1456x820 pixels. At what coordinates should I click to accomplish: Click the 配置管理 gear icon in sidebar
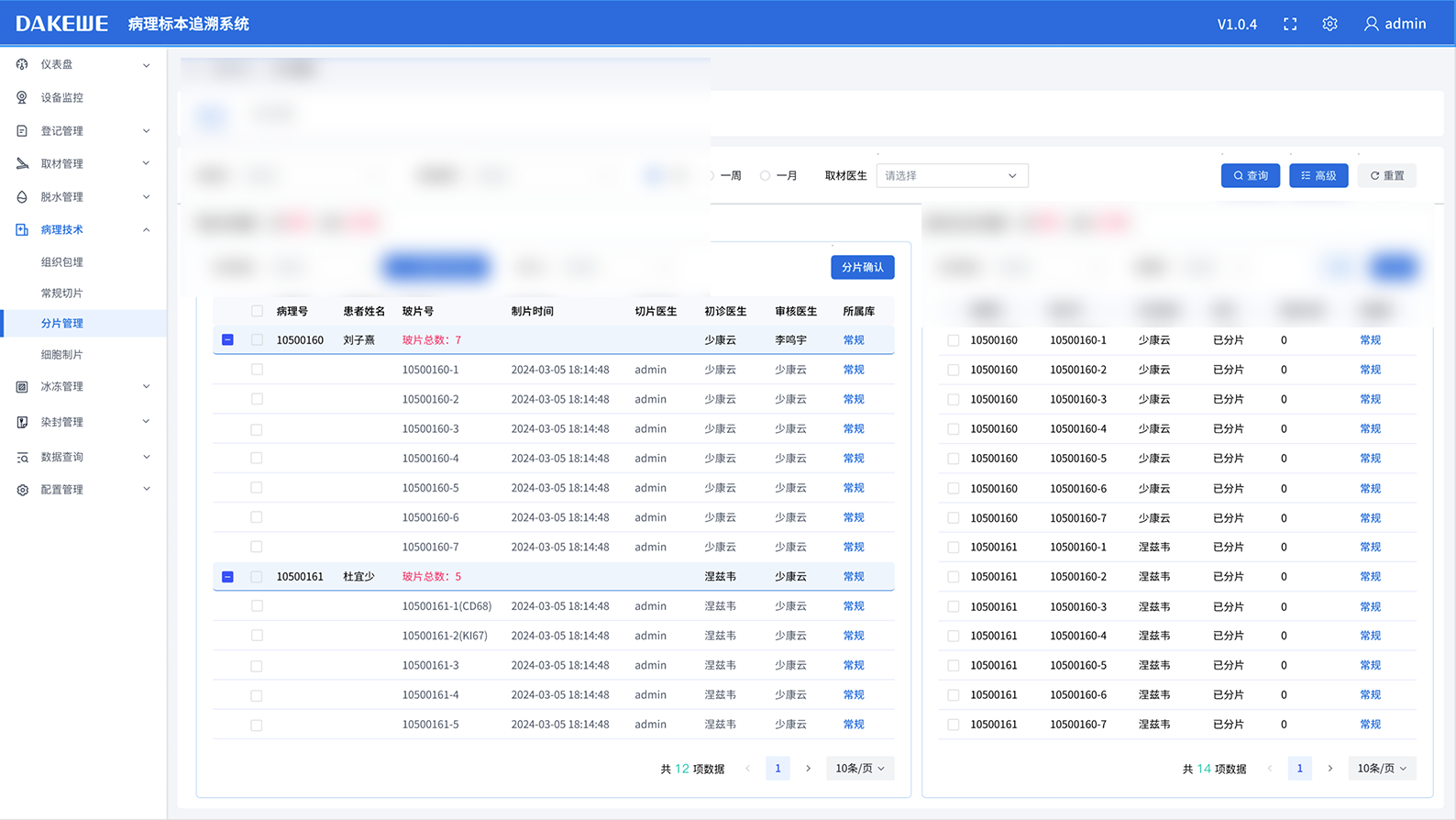click(x=22, y=490)
